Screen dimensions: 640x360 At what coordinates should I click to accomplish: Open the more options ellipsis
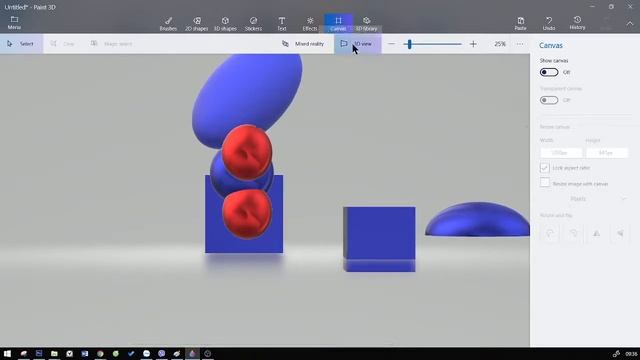tap(520, 44)
